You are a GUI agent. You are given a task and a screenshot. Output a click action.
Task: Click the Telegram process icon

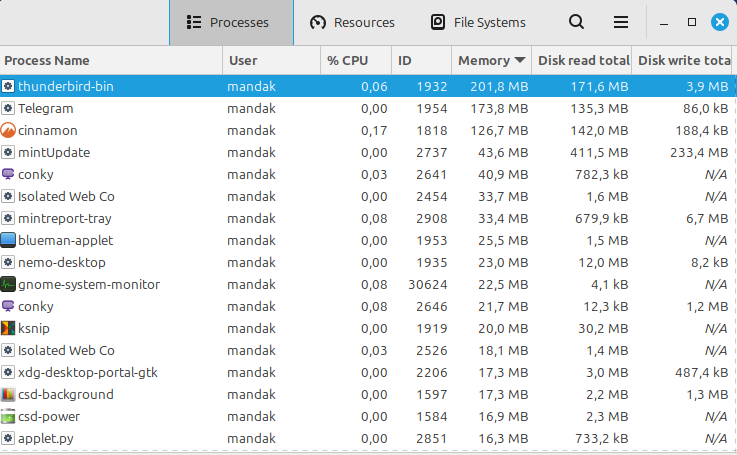coord(8,108)
